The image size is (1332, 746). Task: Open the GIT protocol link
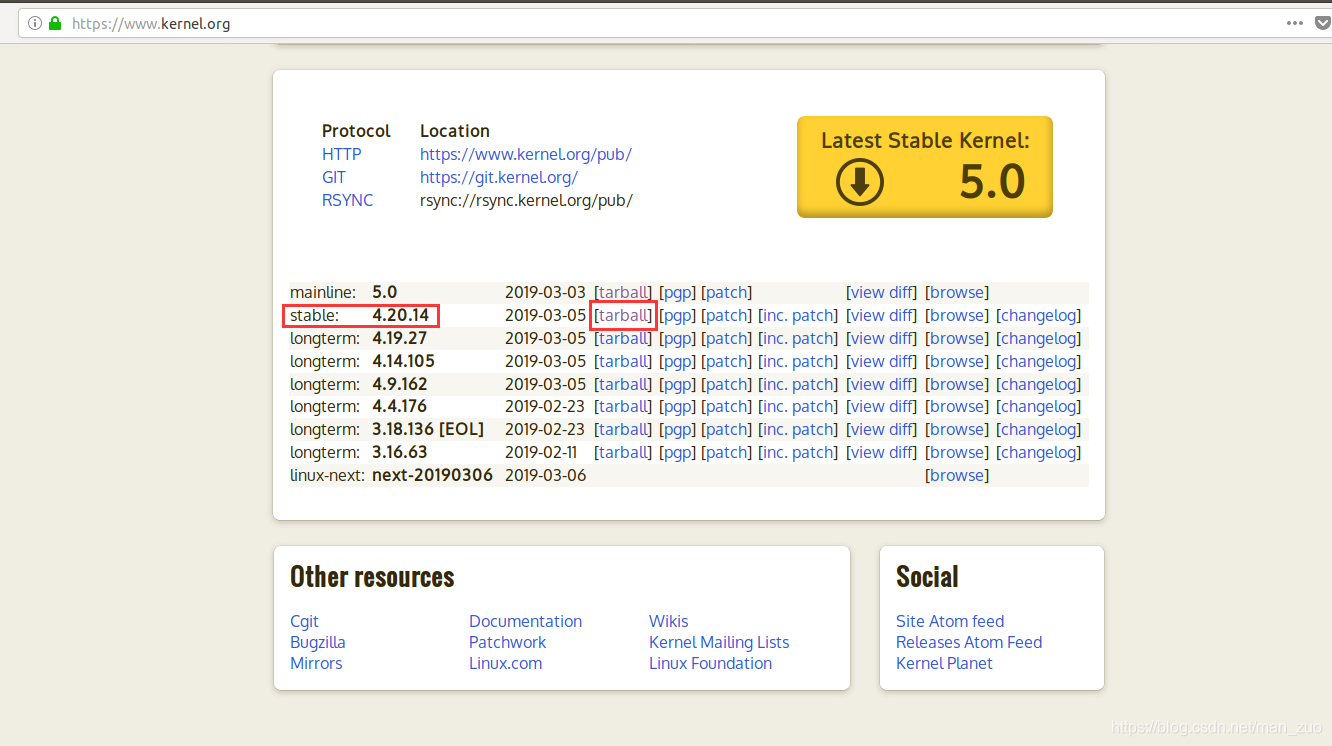[334, 177]
